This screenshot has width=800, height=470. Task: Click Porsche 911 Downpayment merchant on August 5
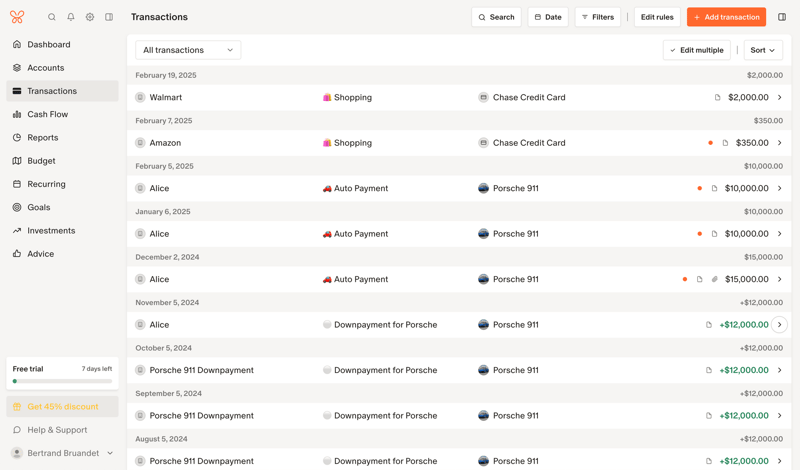pos(202,461)
